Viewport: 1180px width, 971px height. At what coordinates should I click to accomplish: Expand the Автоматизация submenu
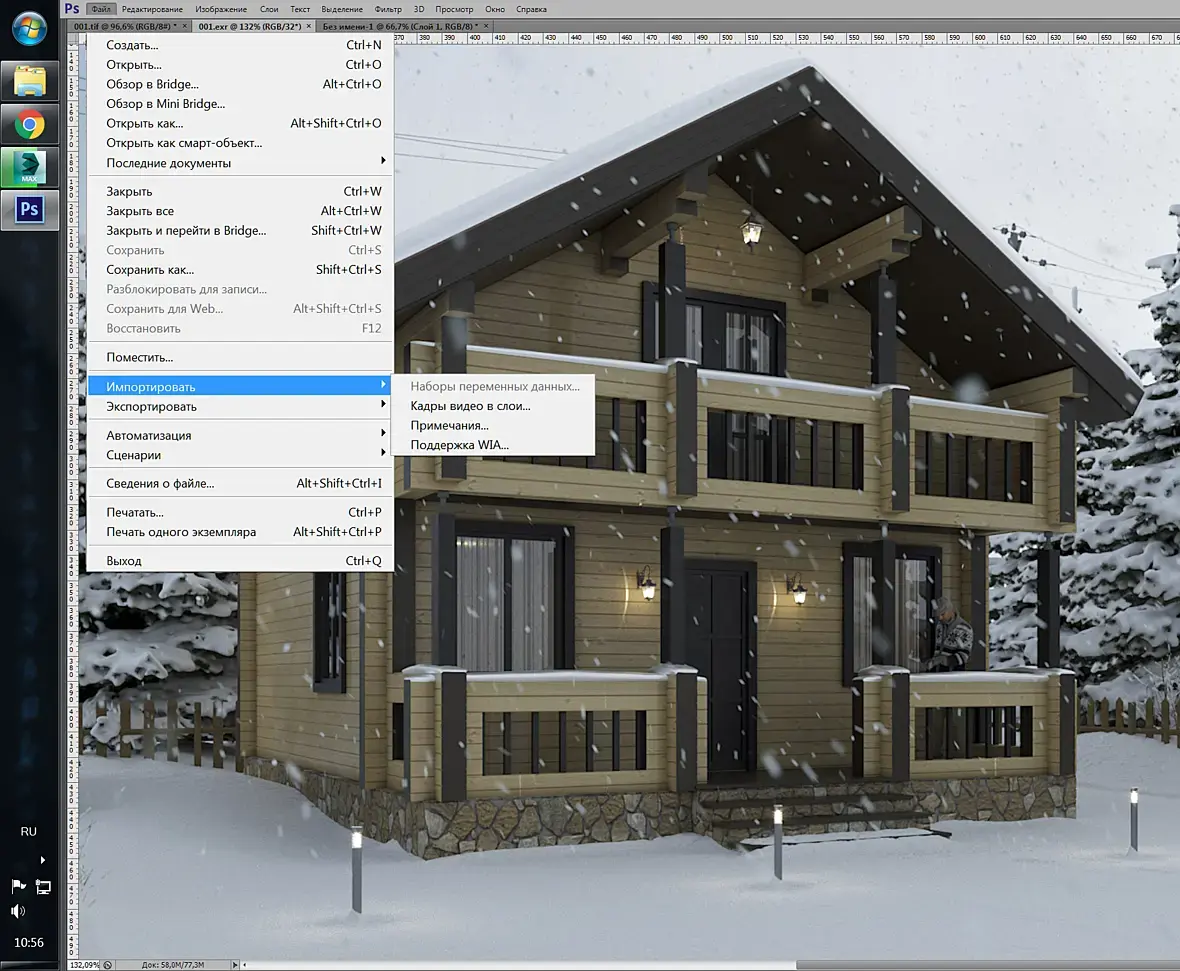240,435
